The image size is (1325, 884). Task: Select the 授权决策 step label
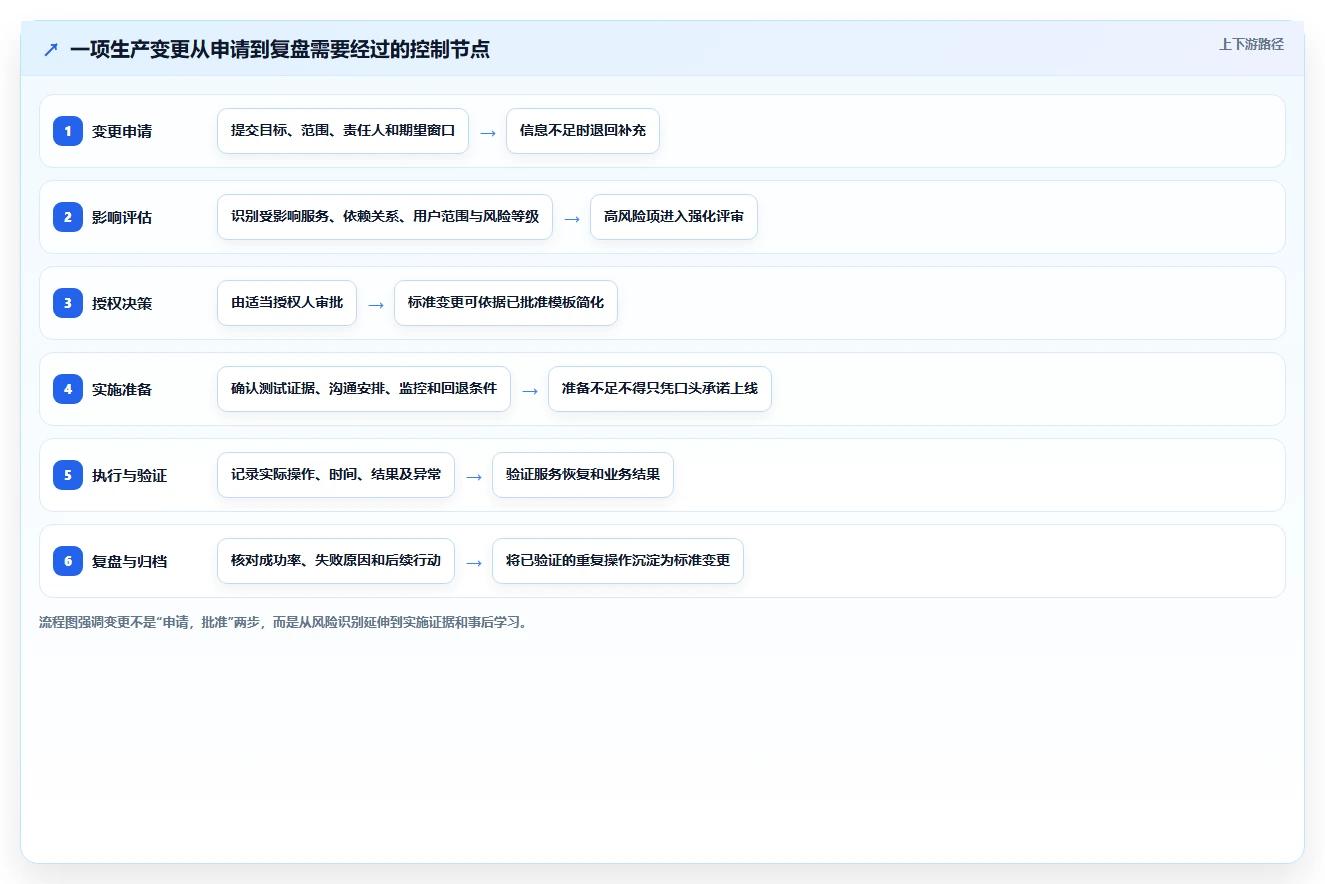point(122,303)
